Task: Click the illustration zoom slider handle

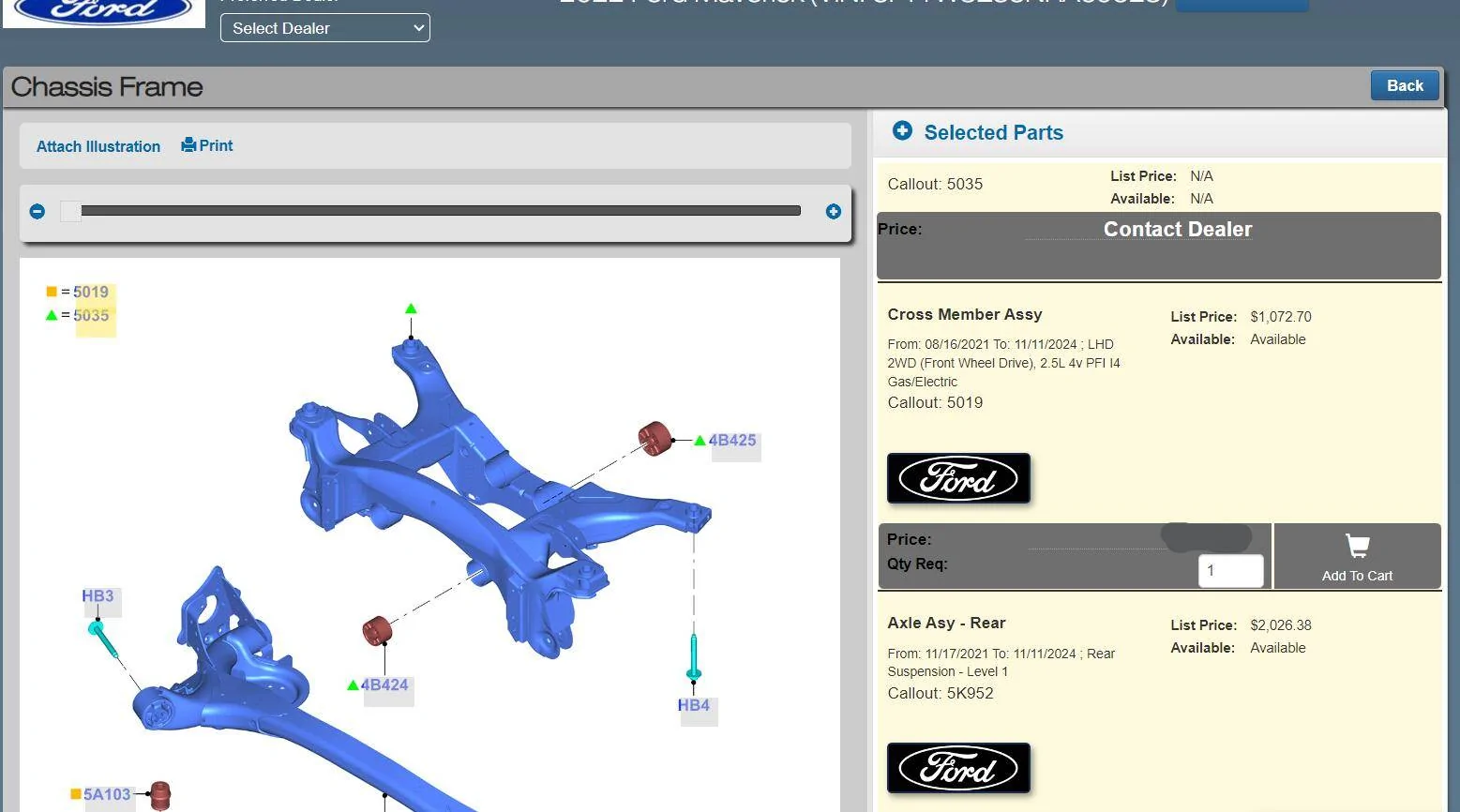Action: [70, 211]
